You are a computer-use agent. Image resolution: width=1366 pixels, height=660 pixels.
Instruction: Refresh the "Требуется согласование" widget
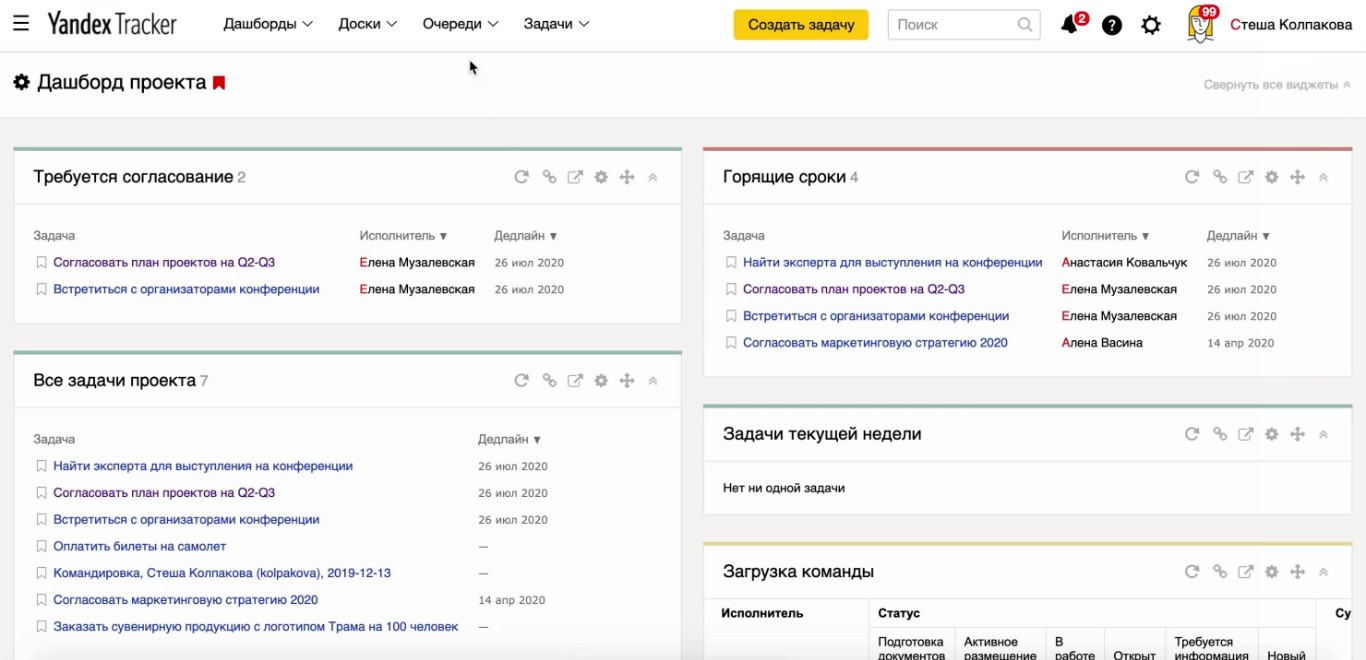coord(521,176)
